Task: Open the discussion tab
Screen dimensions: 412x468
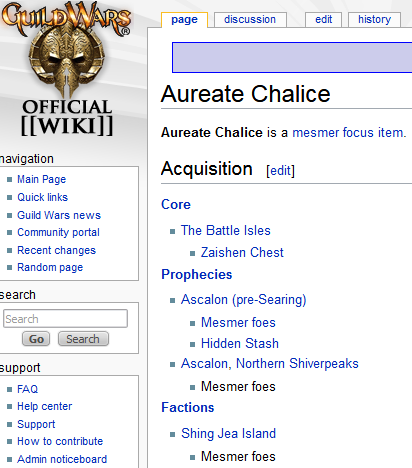Action: [x=250, y=20]
